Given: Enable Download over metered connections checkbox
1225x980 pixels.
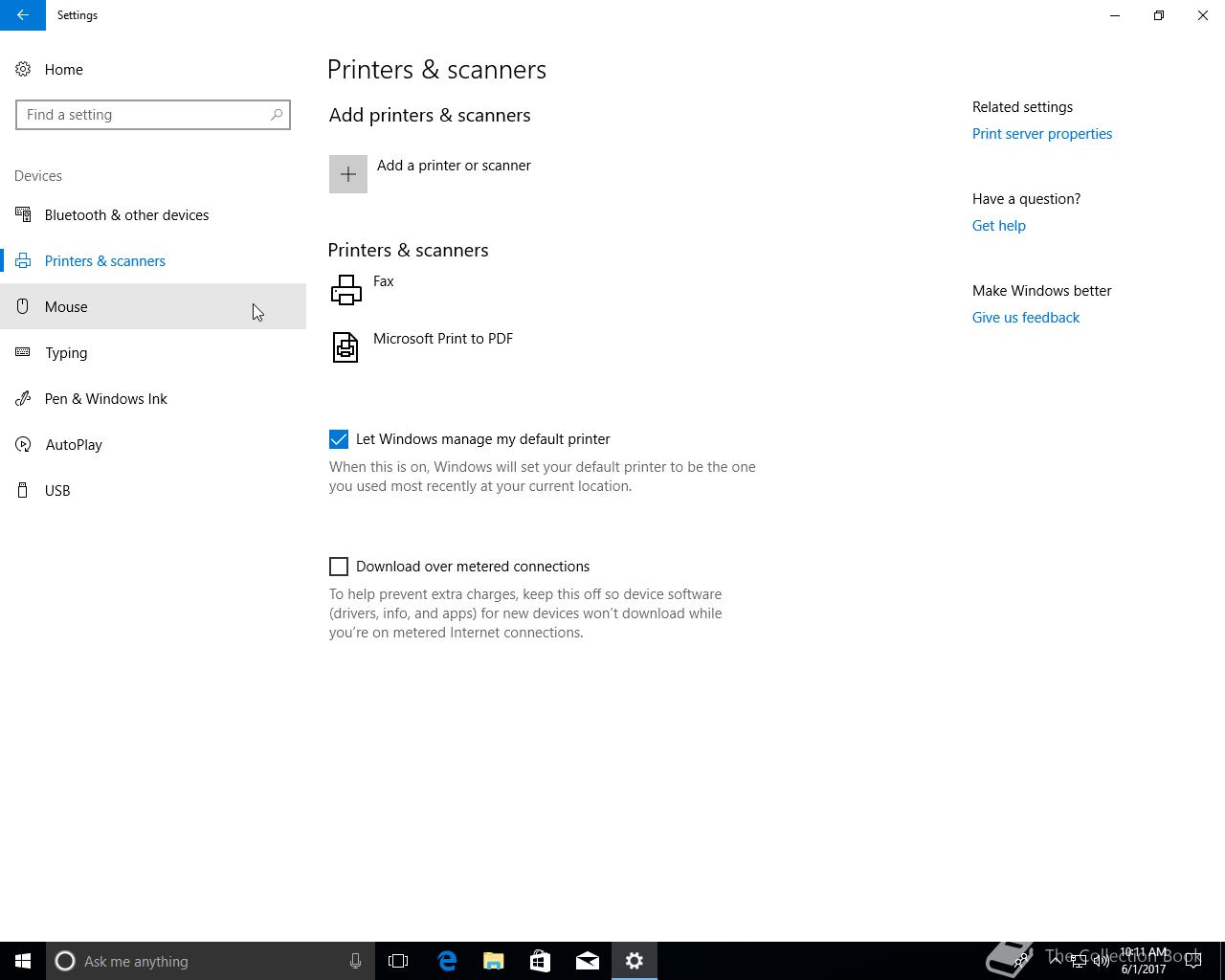Looking at the screenshot, I should (339, 567).
